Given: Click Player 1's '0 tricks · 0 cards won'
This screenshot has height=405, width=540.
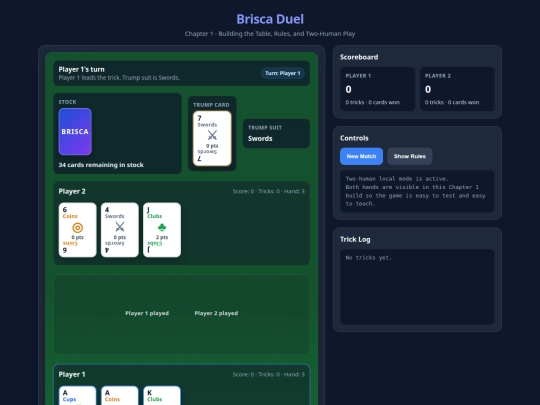Looking at the screenshot, I should tap(373, 102).
